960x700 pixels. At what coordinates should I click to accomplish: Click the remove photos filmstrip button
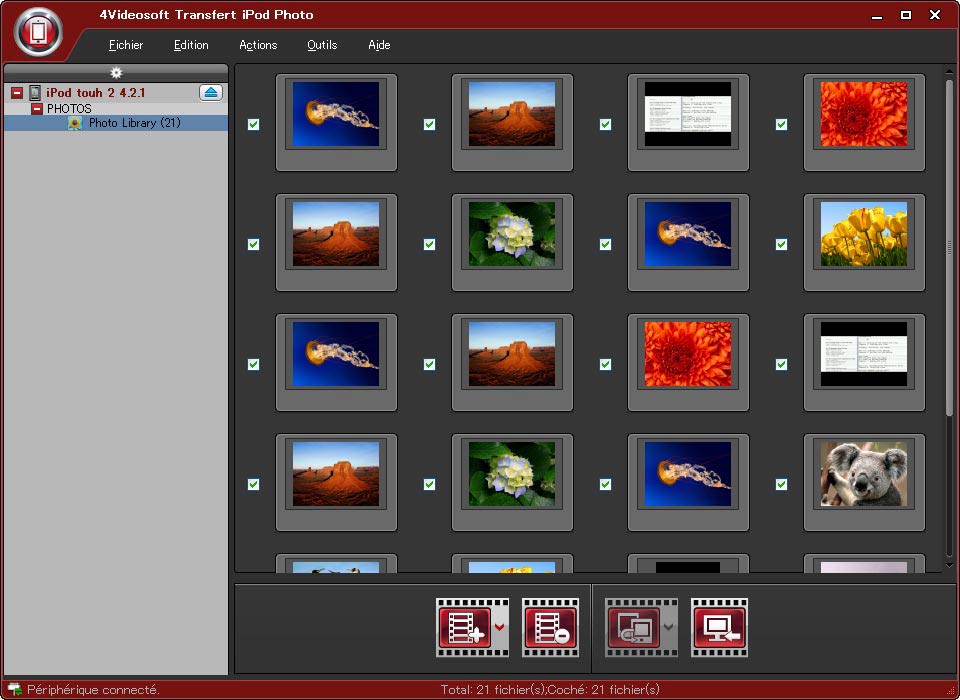(x=550, y=627)
